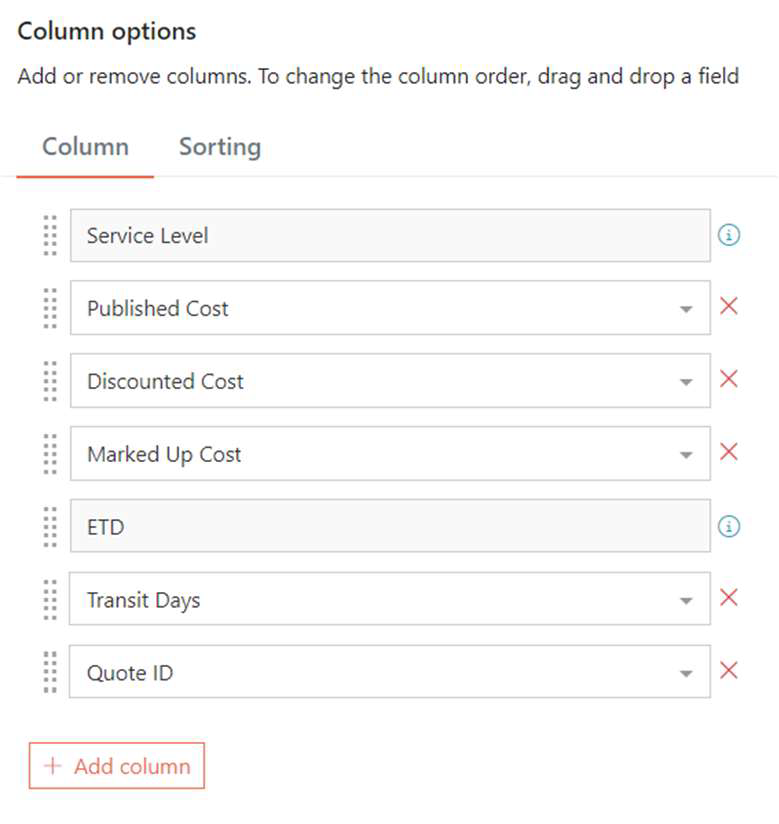
Task: Select the Column tab
Action: click(85, 147)
